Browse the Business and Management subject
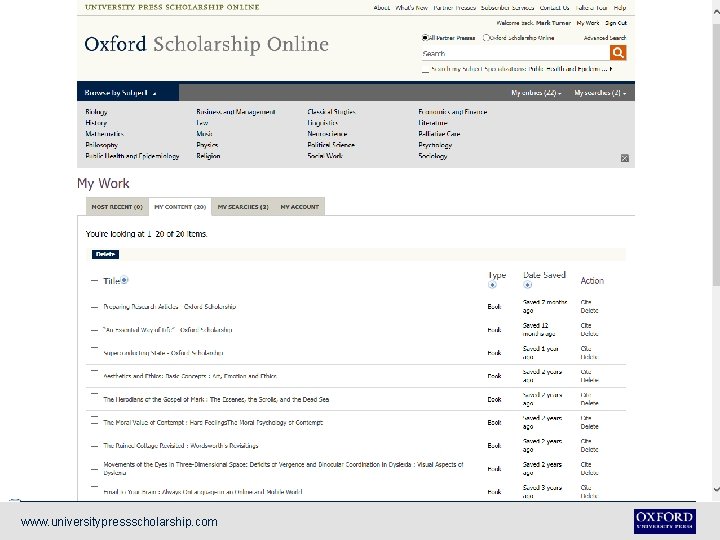 (x=236, y=112)
